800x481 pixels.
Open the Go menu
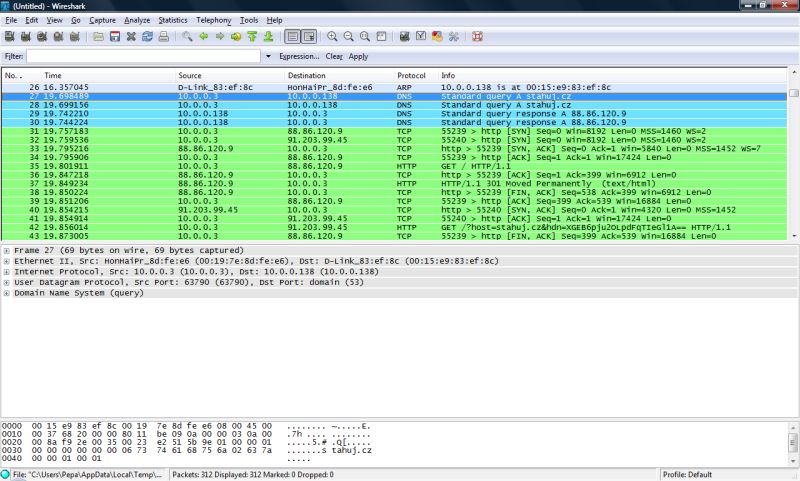76,20
